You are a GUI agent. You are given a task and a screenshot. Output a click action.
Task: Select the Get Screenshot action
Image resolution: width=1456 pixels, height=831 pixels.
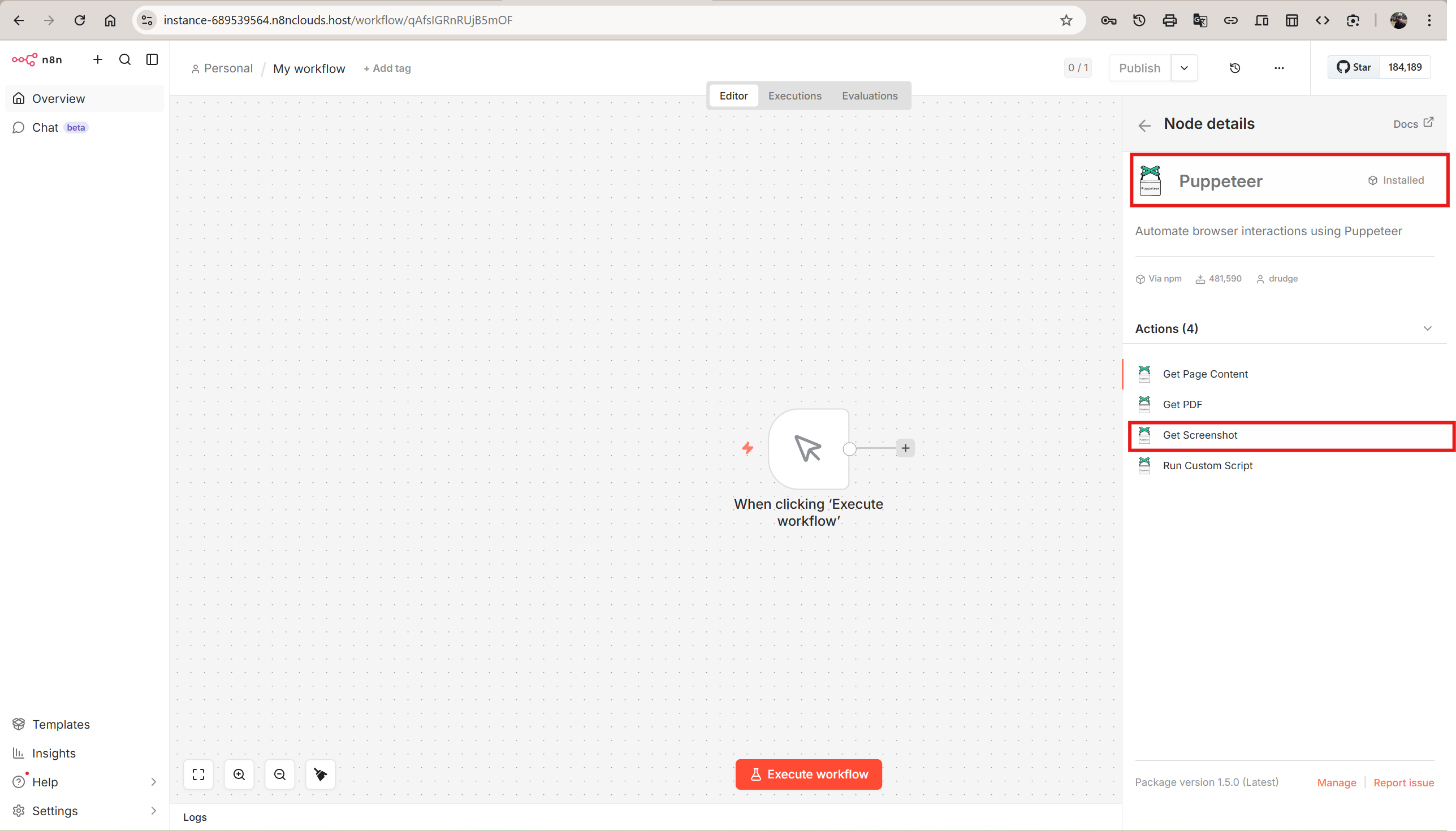point(1284,435)
